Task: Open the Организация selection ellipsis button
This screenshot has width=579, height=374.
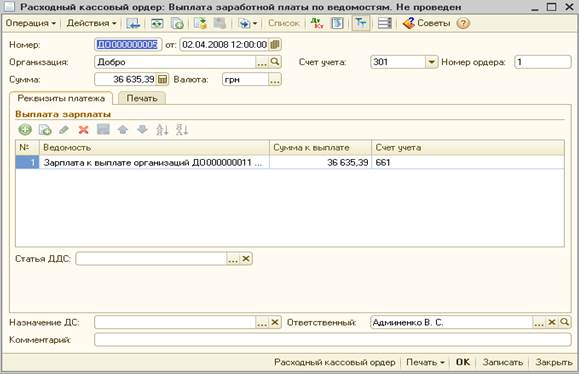Action: 262,62
